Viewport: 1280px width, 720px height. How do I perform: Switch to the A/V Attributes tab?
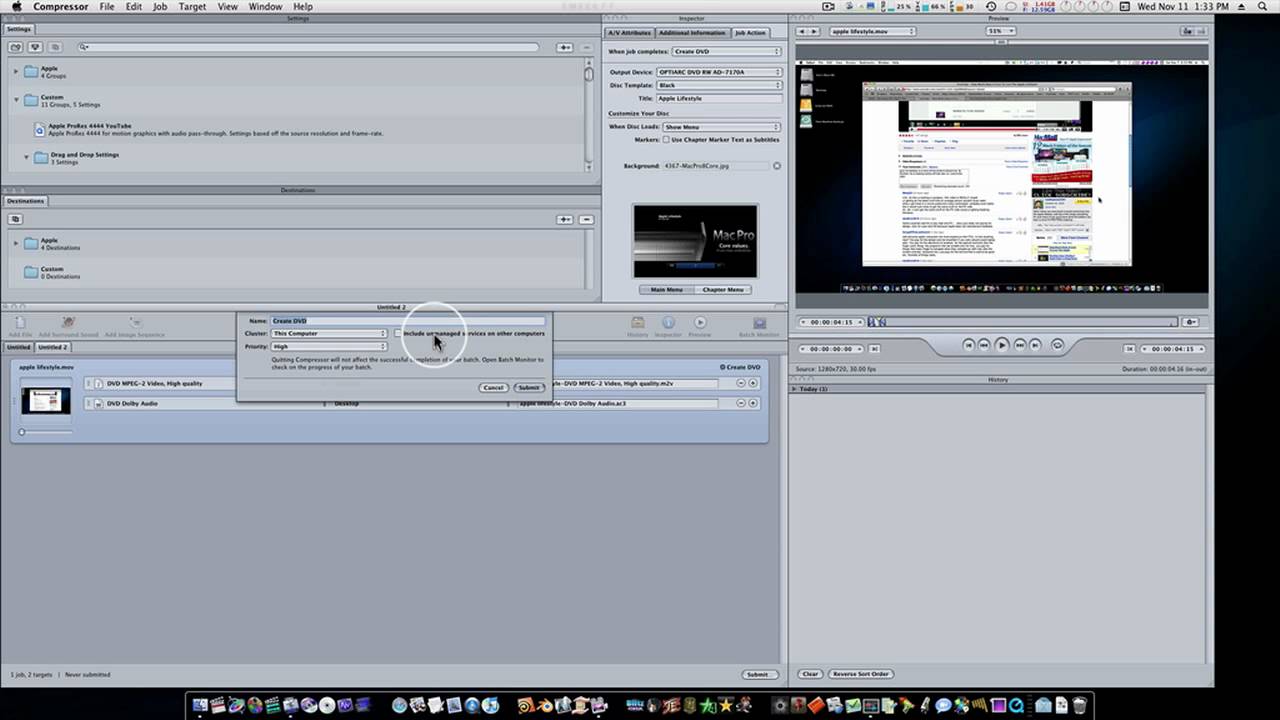pos(629,33)
